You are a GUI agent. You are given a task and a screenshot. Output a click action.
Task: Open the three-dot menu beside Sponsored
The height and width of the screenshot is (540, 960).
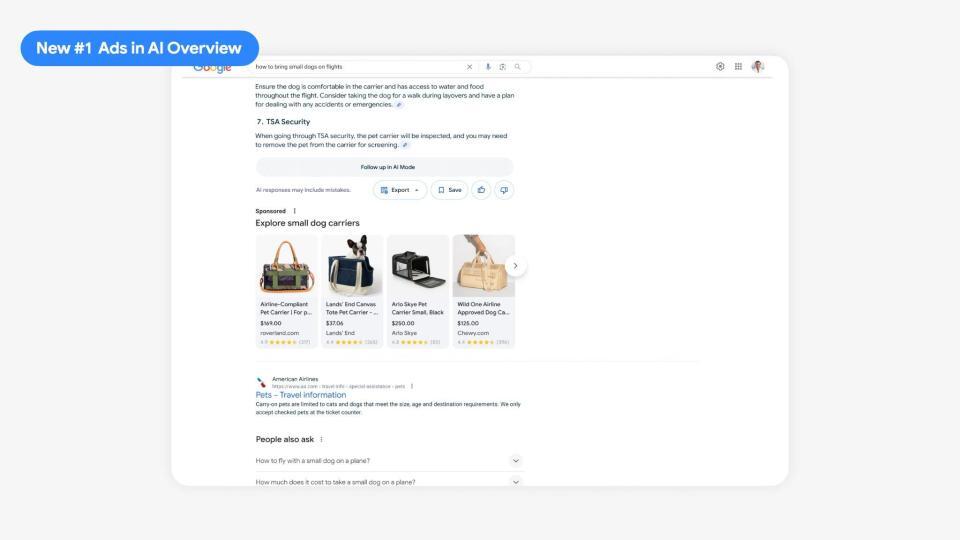(x=294, y=211)
